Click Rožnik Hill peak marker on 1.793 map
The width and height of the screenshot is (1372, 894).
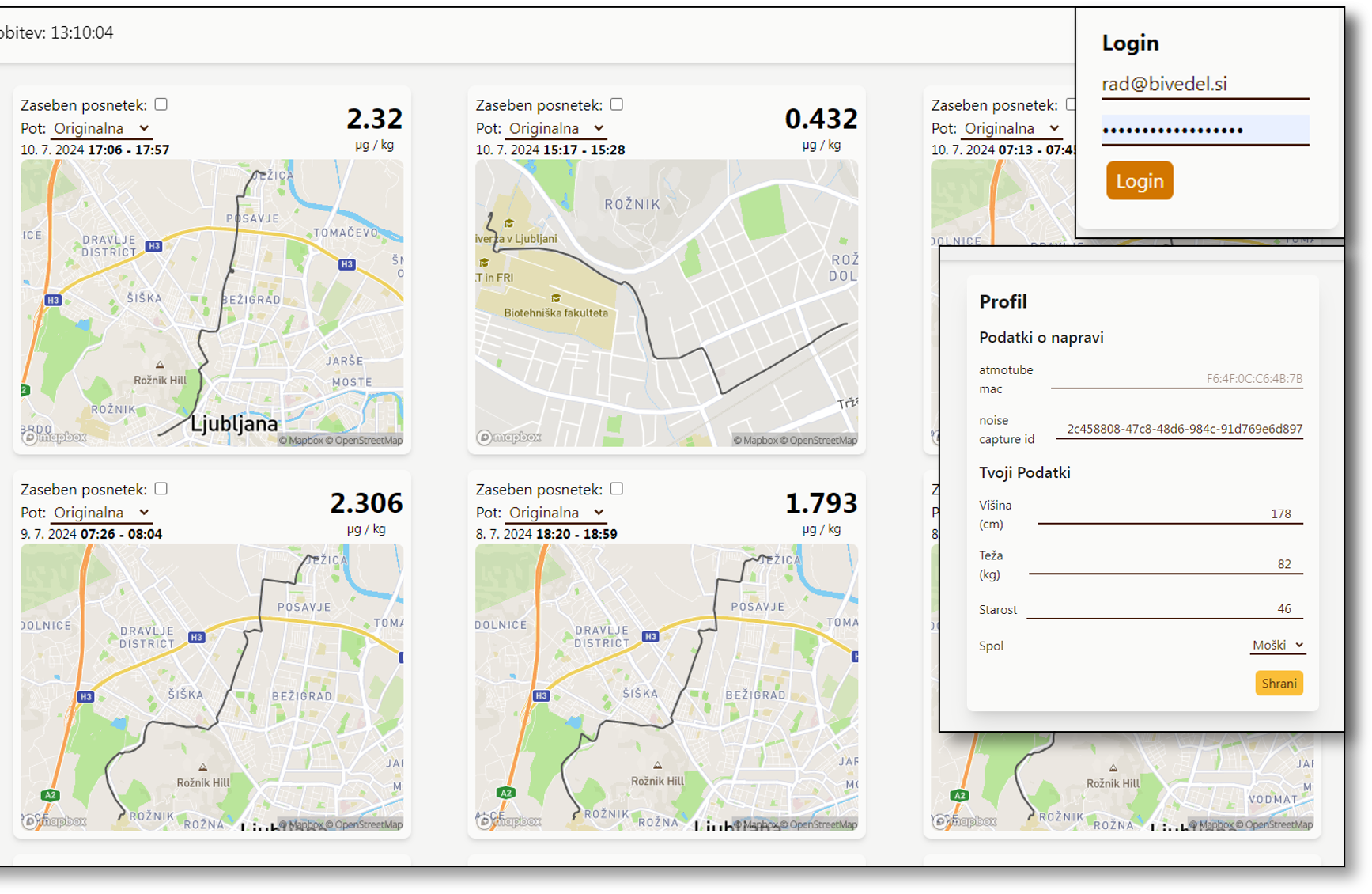click(x=657, y=765)
